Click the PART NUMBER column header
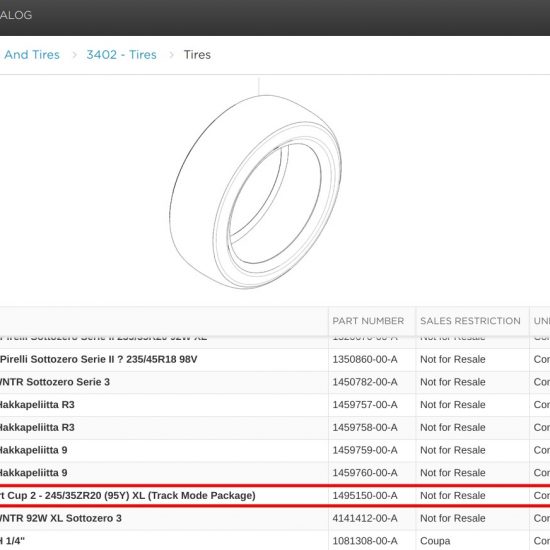Screen dimensions: 550x550 (368, 321)
